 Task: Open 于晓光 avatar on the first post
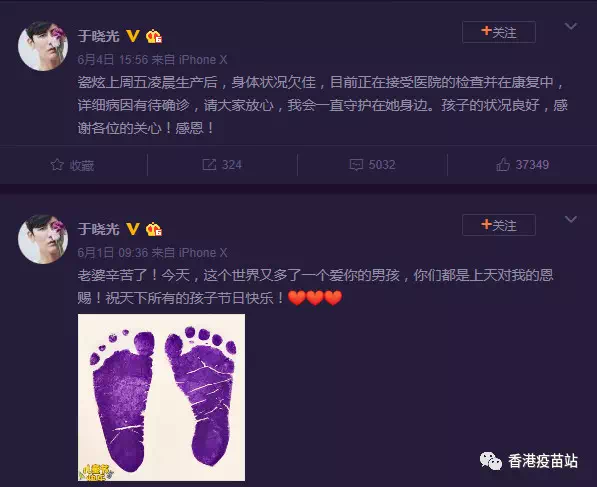43,46
